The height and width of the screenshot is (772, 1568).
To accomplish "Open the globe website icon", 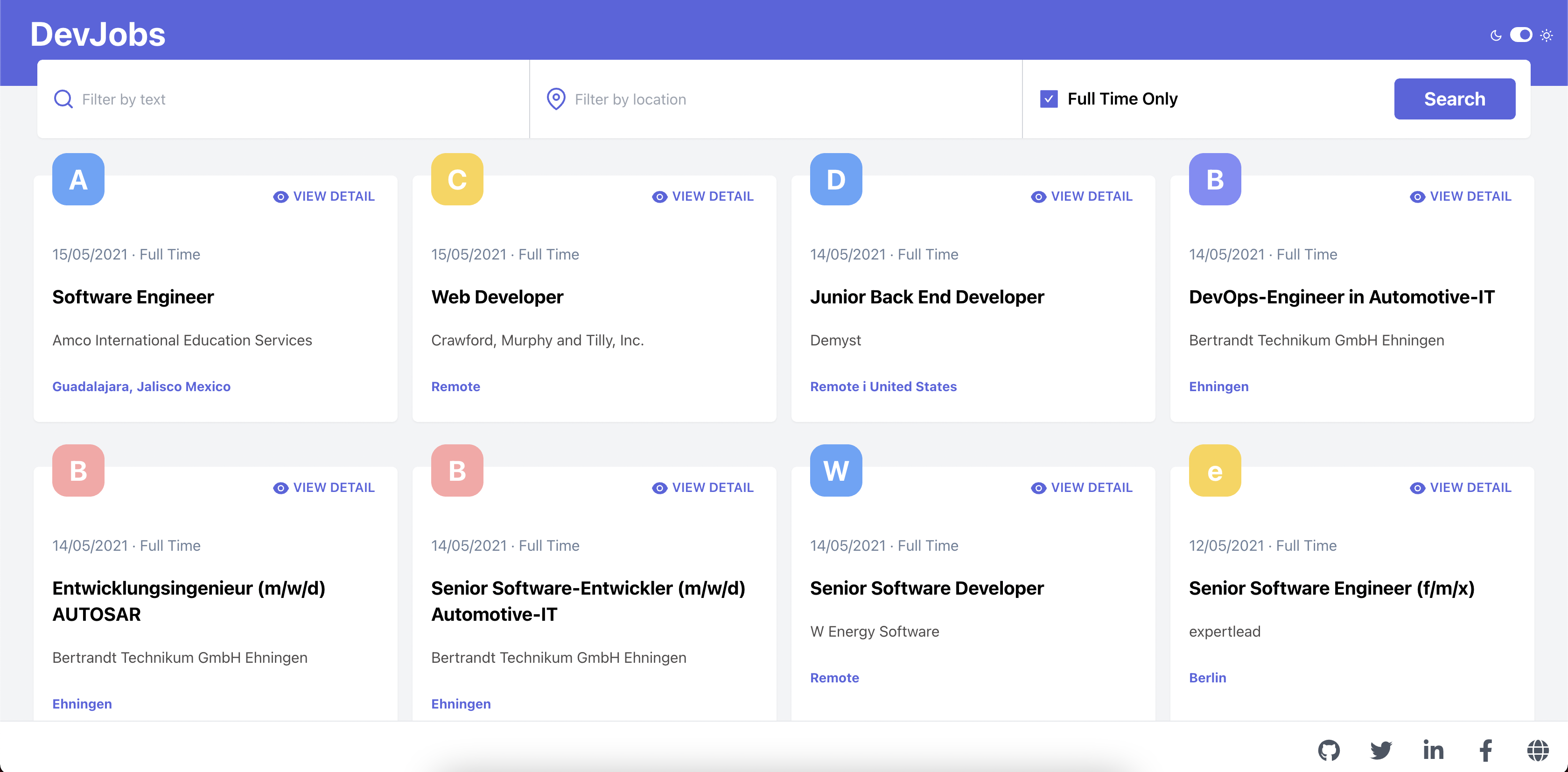I will pos(1538,750).
